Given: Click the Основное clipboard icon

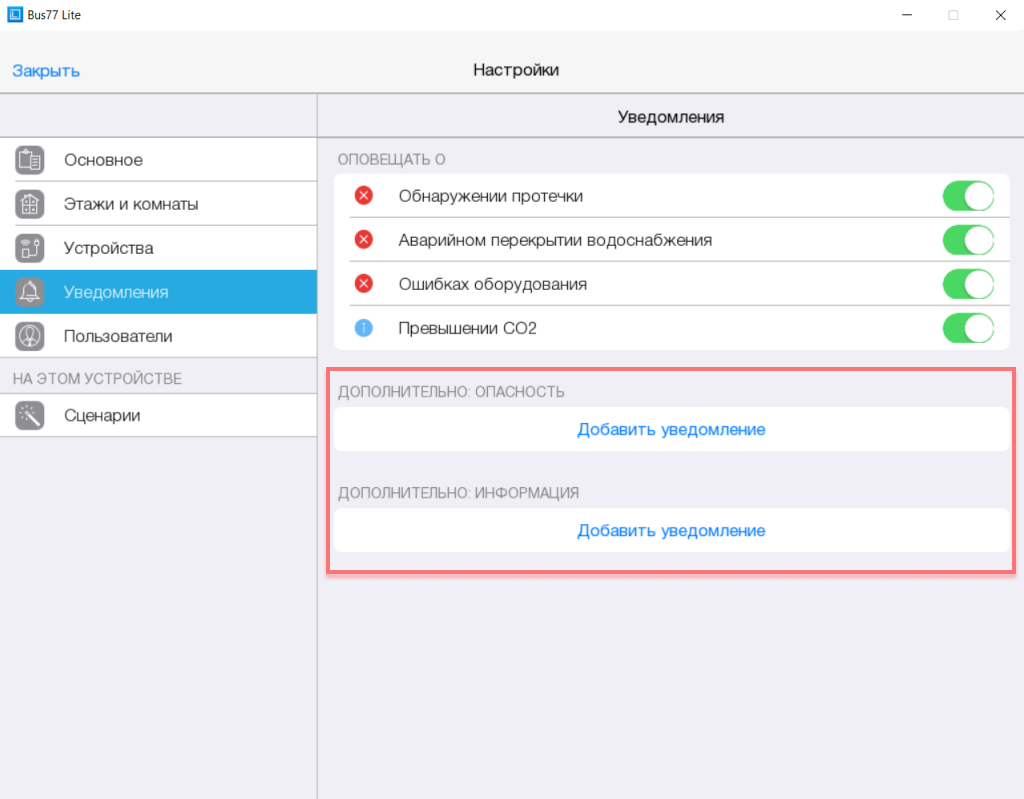Looking at the screenshot, I should click(x=30, y=160).
